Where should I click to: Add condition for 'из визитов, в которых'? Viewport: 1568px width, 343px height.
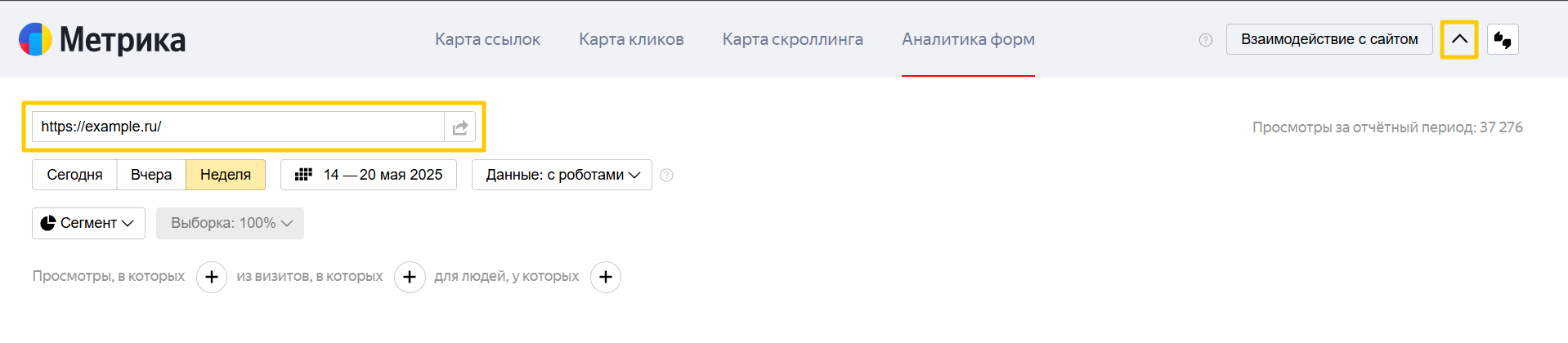click(x=410, y=278)
